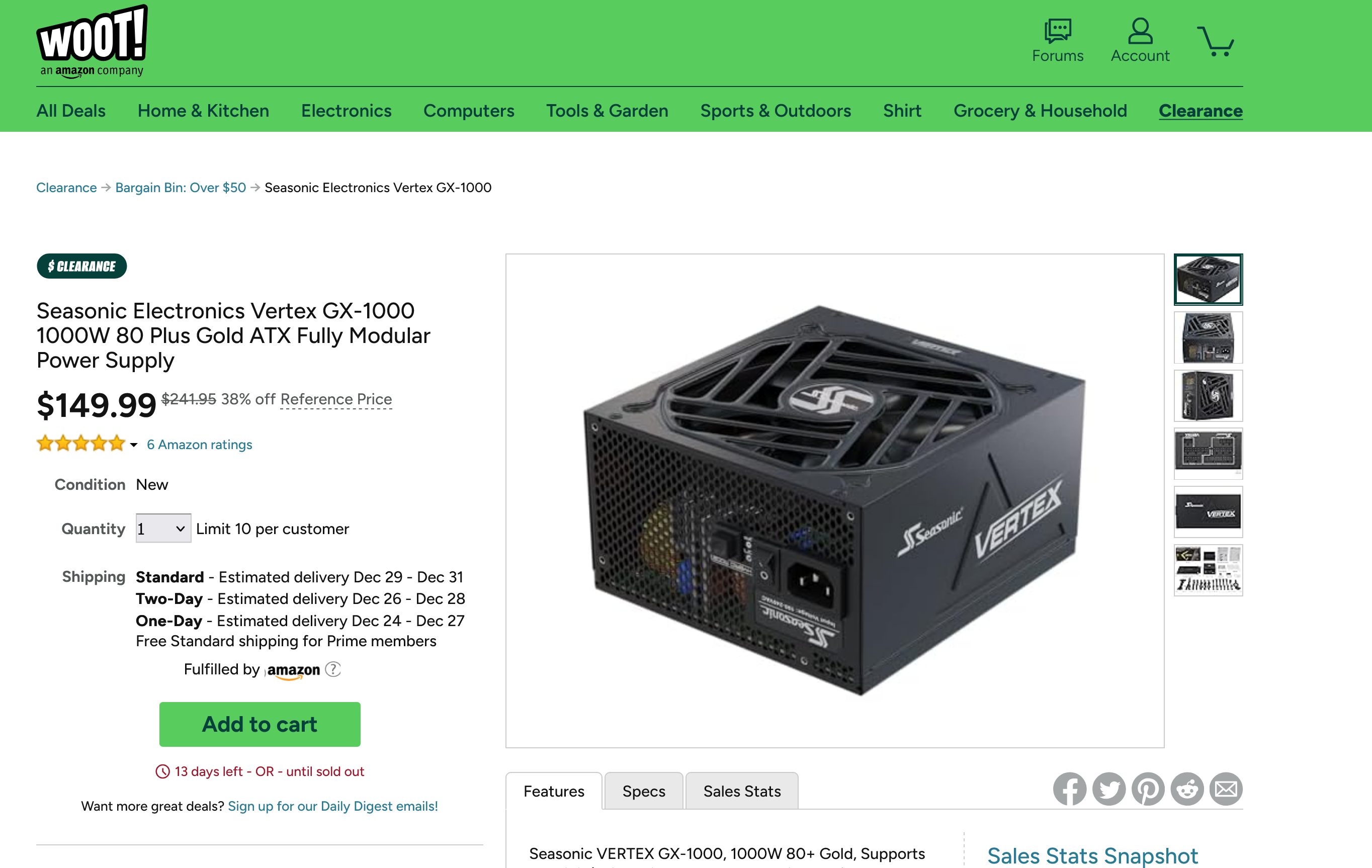Open 6 Amazon ratings link
Image resolution: width=1372 pixels, height=868 pixels.
(200, 445)
